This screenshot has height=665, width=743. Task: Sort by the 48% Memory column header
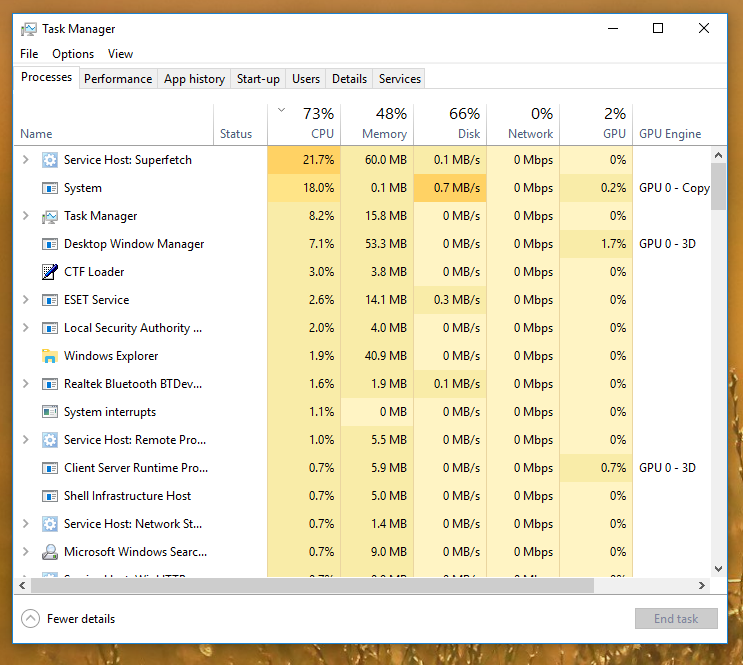pos(377,125)
